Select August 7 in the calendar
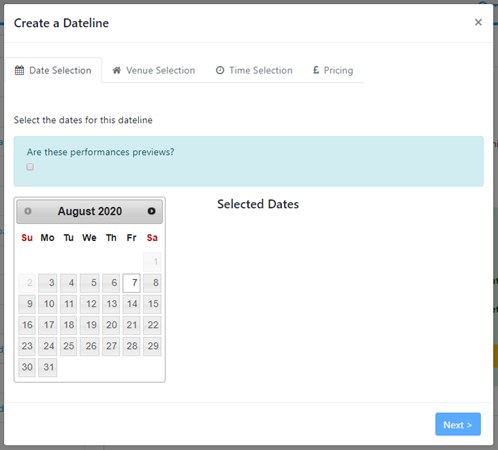 coord(131,283)
